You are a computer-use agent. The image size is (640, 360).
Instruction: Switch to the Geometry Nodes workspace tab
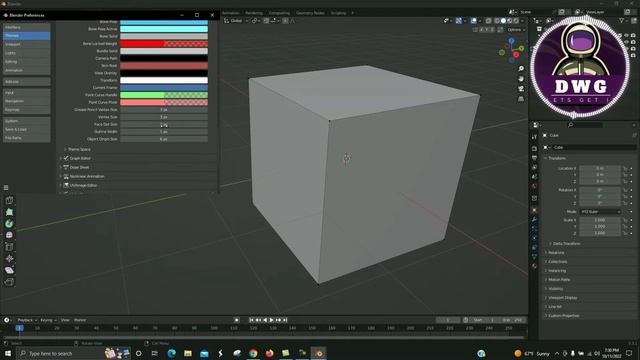coord(310,13)
